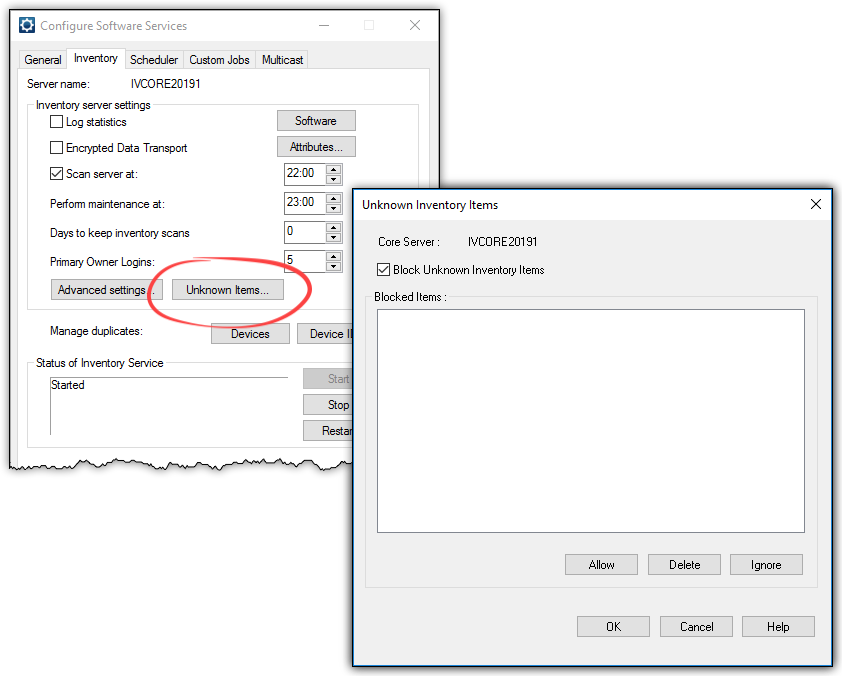Screen dimensions: 842x676
Task: Close the Unknown Inventory Items dialog
Action: click(x=816, y=204)
